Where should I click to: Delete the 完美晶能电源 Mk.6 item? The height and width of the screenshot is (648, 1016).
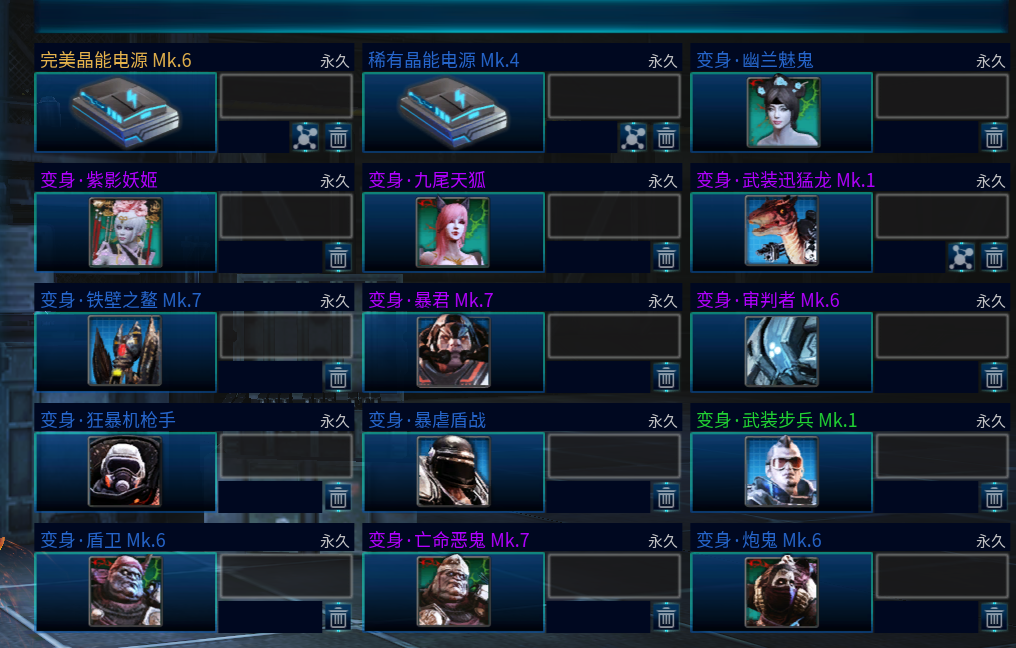pyautogui.click(x=338, y=137)
